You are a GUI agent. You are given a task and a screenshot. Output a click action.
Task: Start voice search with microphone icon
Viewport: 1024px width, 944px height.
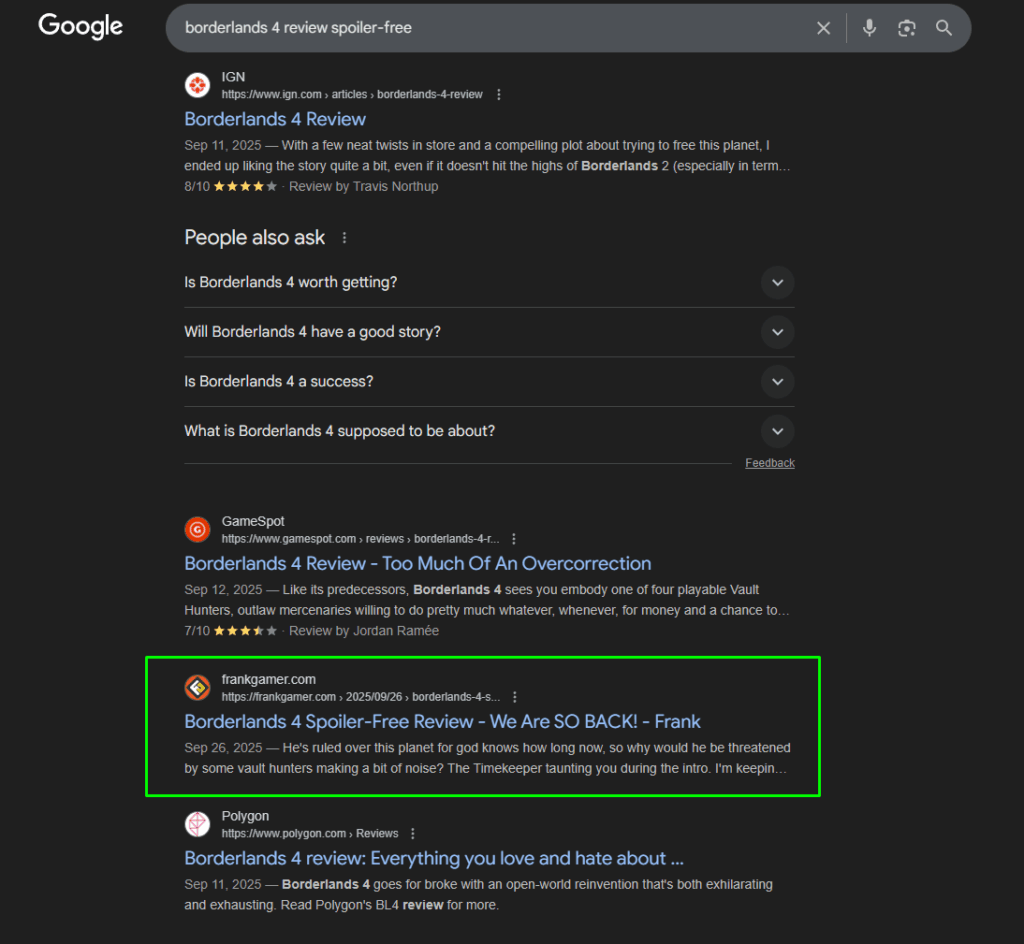pyautogui.click(x=869, y=28)
